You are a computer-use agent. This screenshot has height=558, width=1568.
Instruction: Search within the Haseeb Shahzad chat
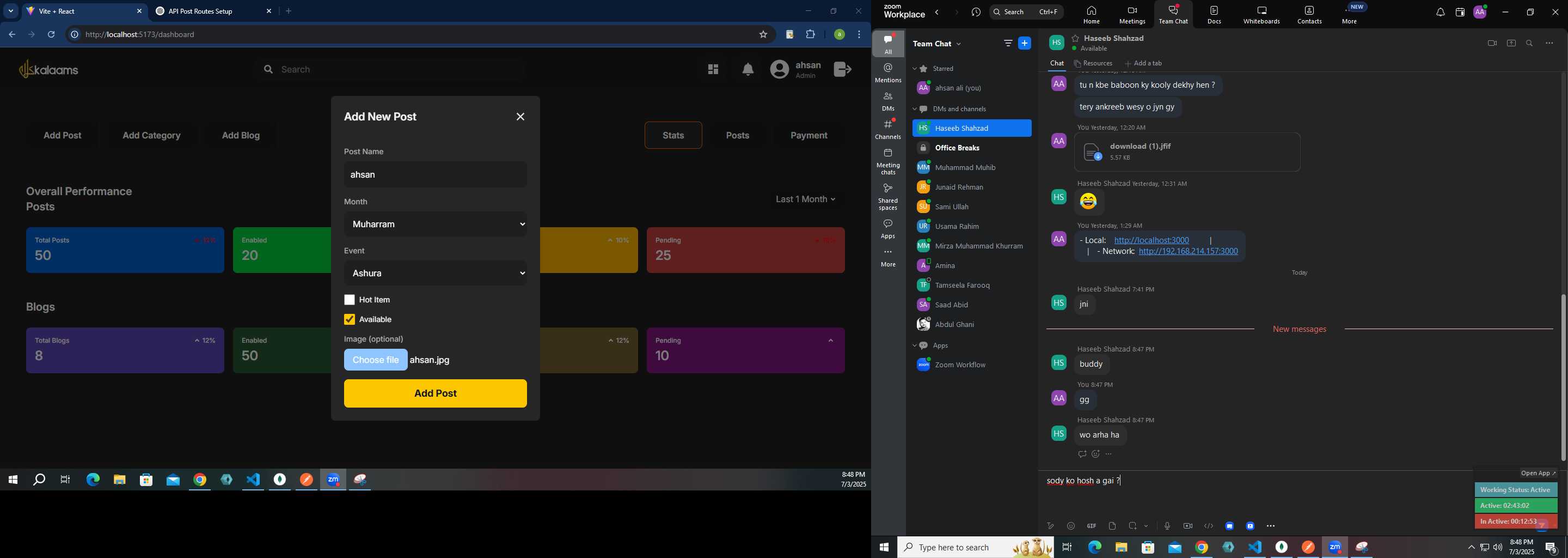pyautogui.click(x=1529, y=43)
